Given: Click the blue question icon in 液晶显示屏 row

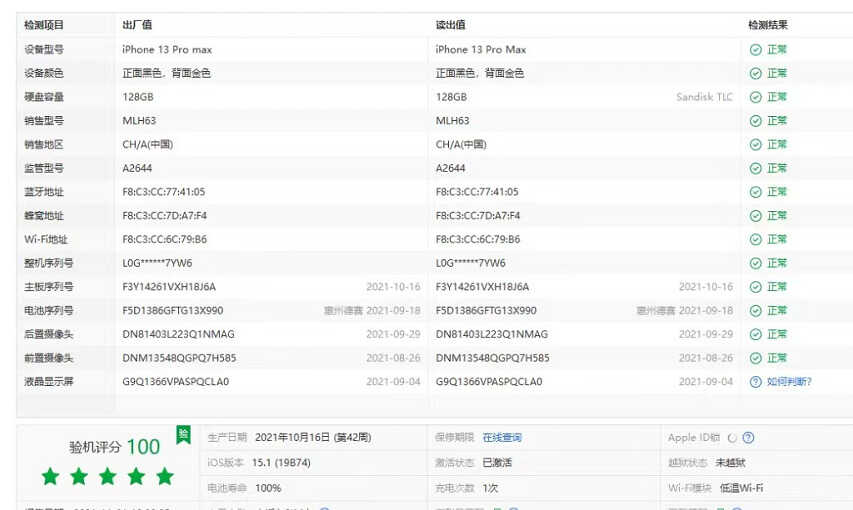Looking at the screenshot, I should [756, 382].
